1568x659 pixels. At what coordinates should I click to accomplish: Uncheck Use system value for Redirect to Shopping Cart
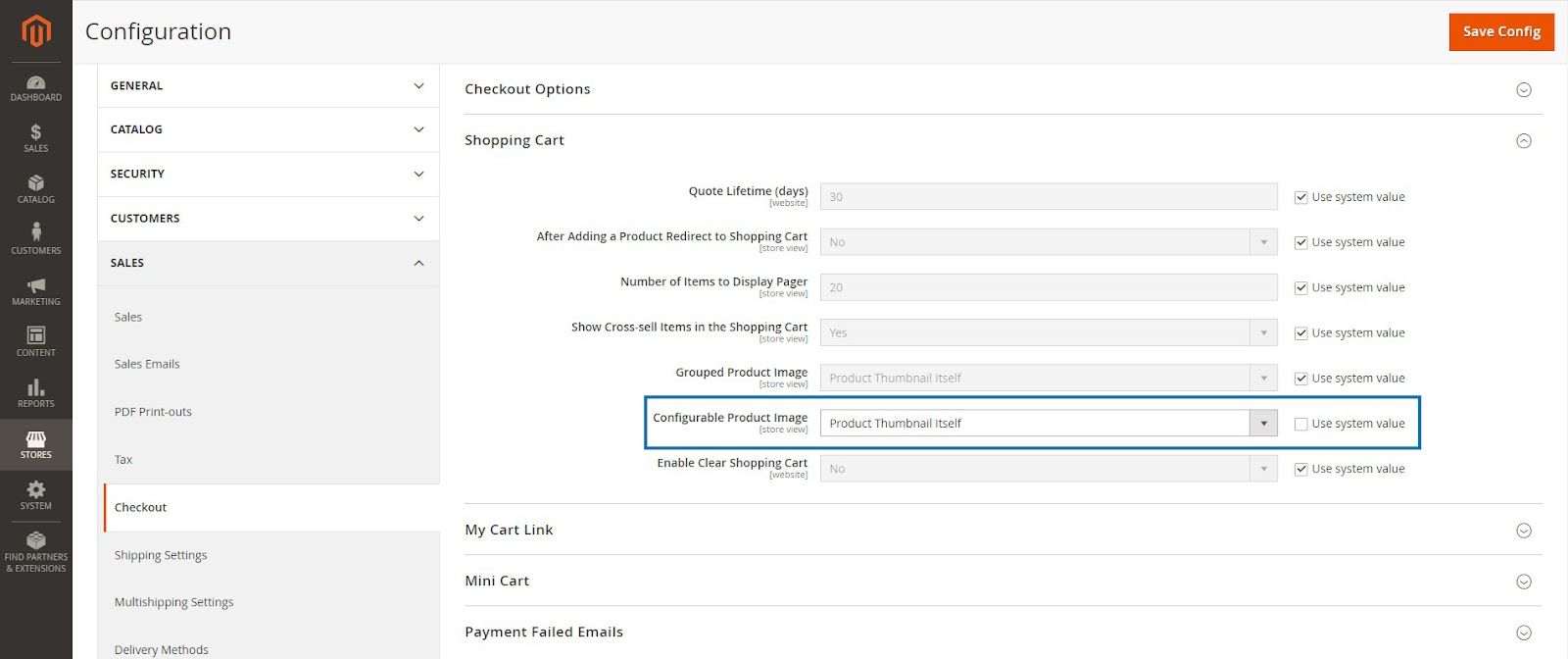pyautogui.click(x=1301, y=242)
